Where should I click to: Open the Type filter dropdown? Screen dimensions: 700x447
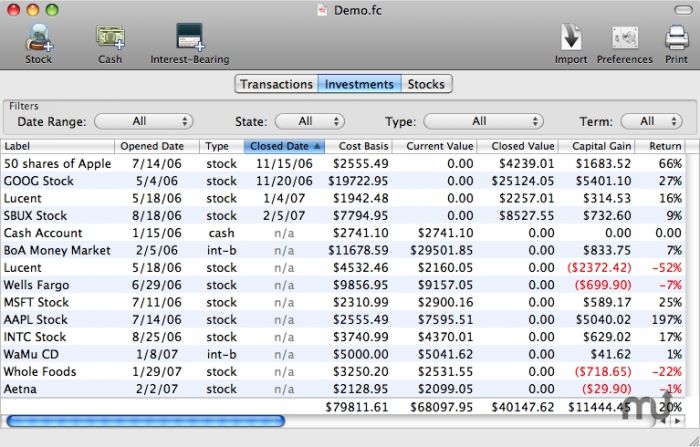pos(483,121)
